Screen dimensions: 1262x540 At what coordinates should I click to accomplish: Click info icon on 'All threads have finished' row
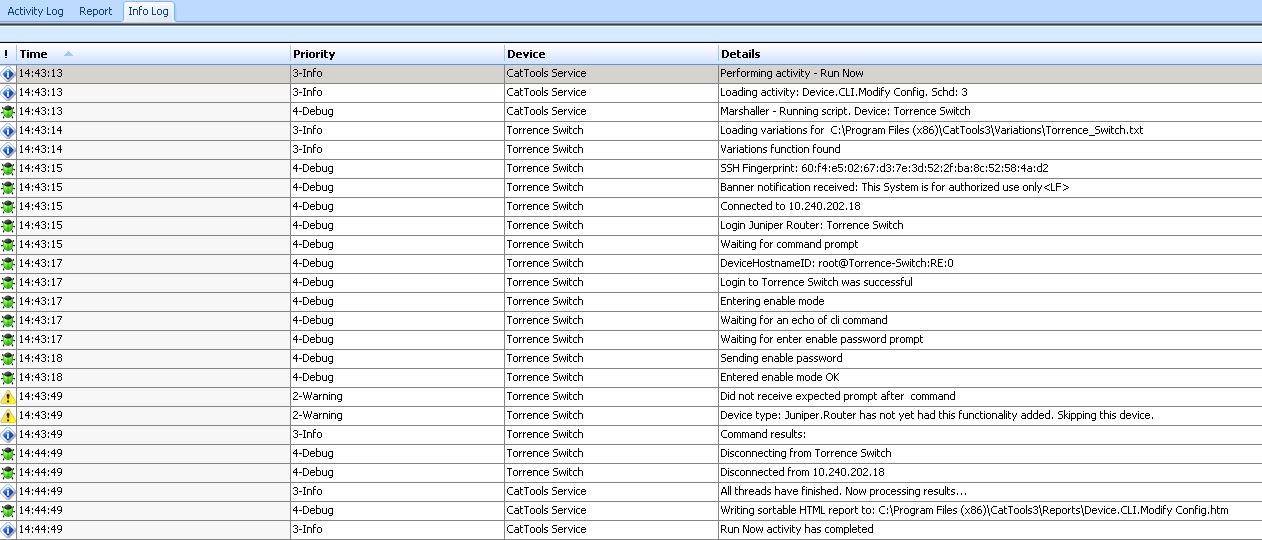click(8, 492)
